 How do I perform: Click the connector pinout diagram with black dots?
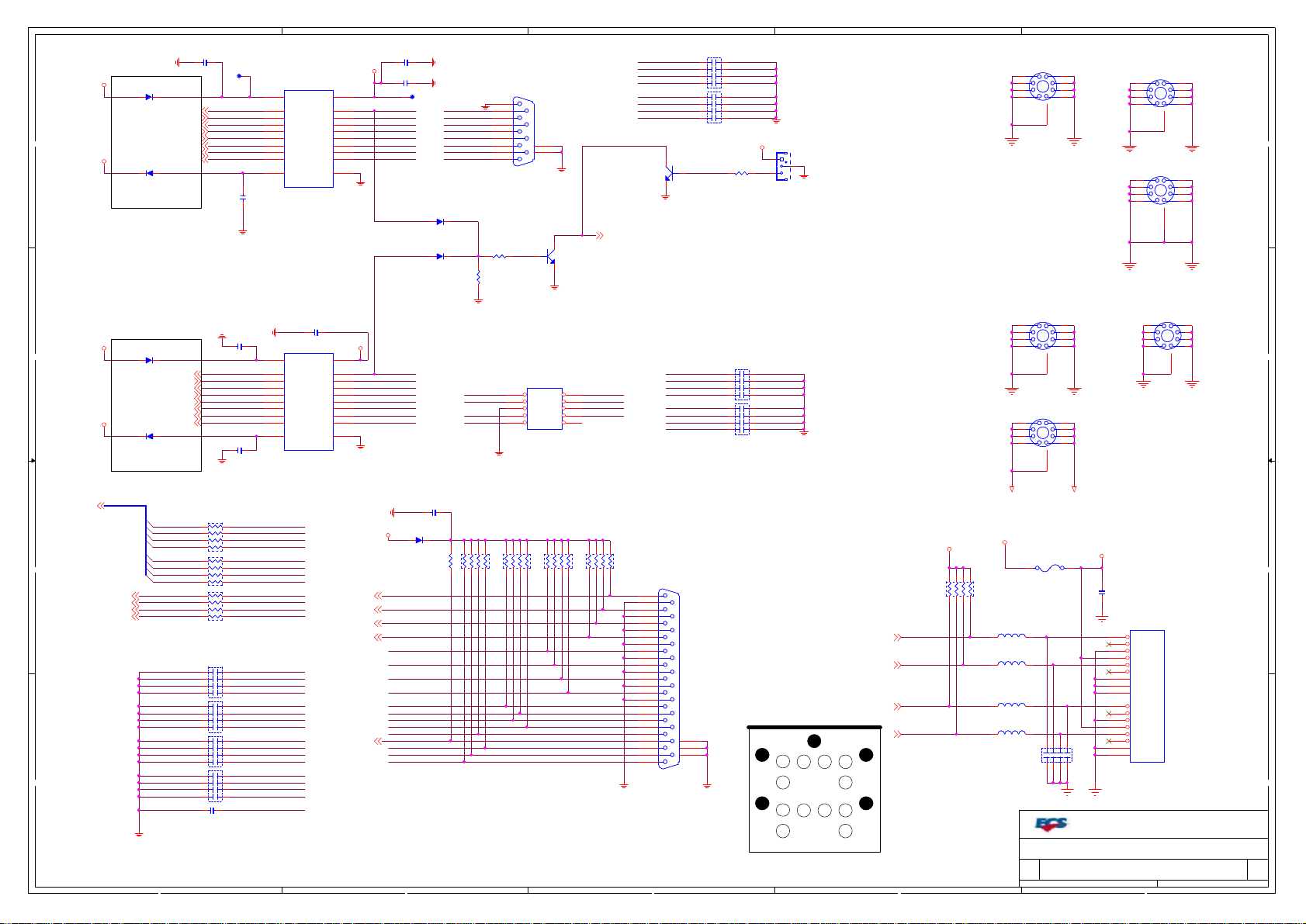[x=814, y=790]
